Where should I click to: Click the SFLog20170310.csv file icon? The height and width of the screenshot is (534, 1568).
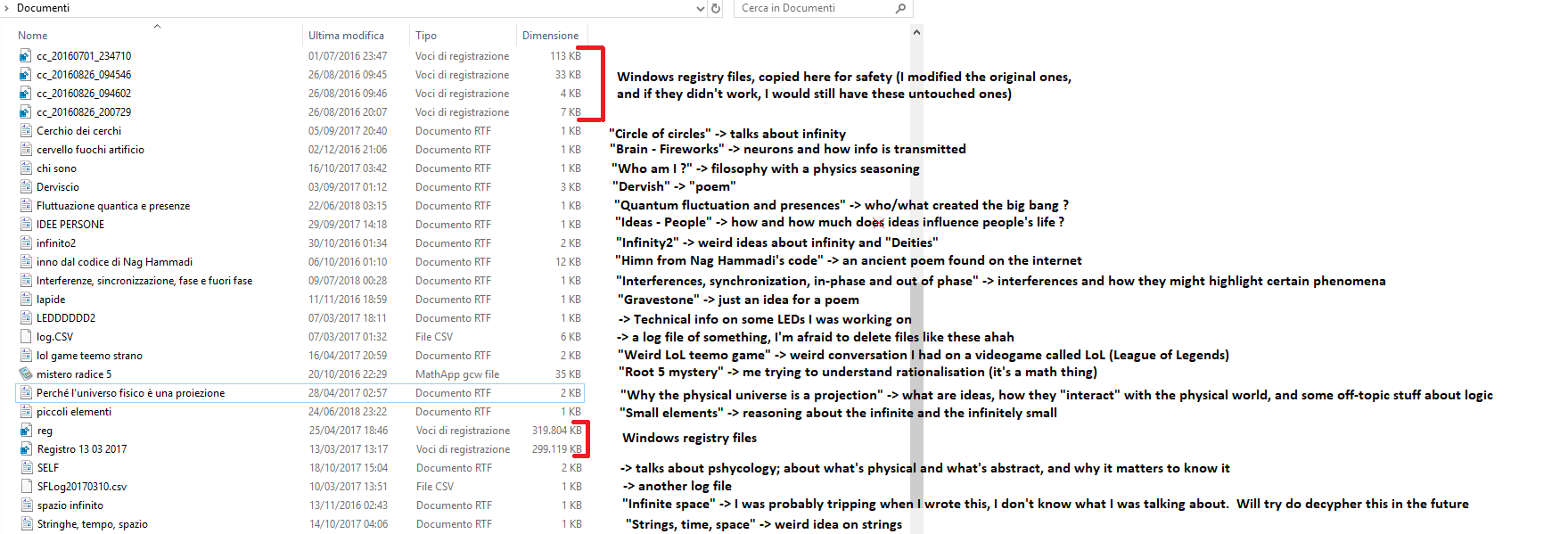point(25,486)
